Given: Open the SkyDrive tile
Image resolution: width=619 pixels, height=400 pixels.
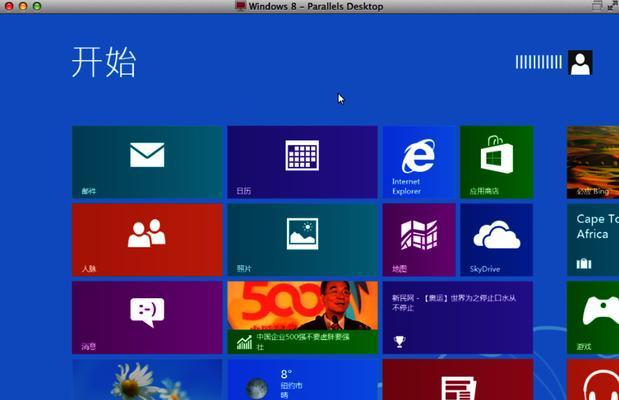Looking at the screenshot, I should pos(497,240).
